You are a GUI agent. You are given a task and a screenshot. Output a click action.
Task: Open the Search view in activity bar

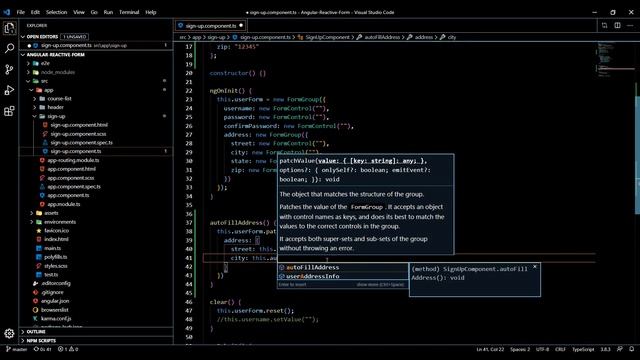[x=9, y=49]
